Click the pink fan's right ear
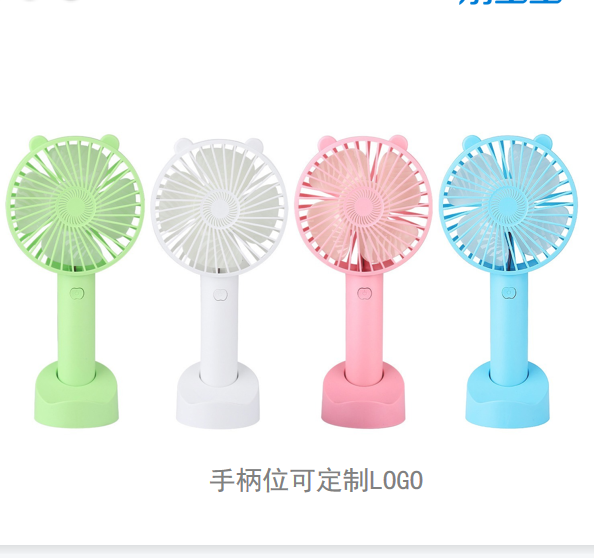This screenshot has height=558, width=594. (x=397, y=142)
